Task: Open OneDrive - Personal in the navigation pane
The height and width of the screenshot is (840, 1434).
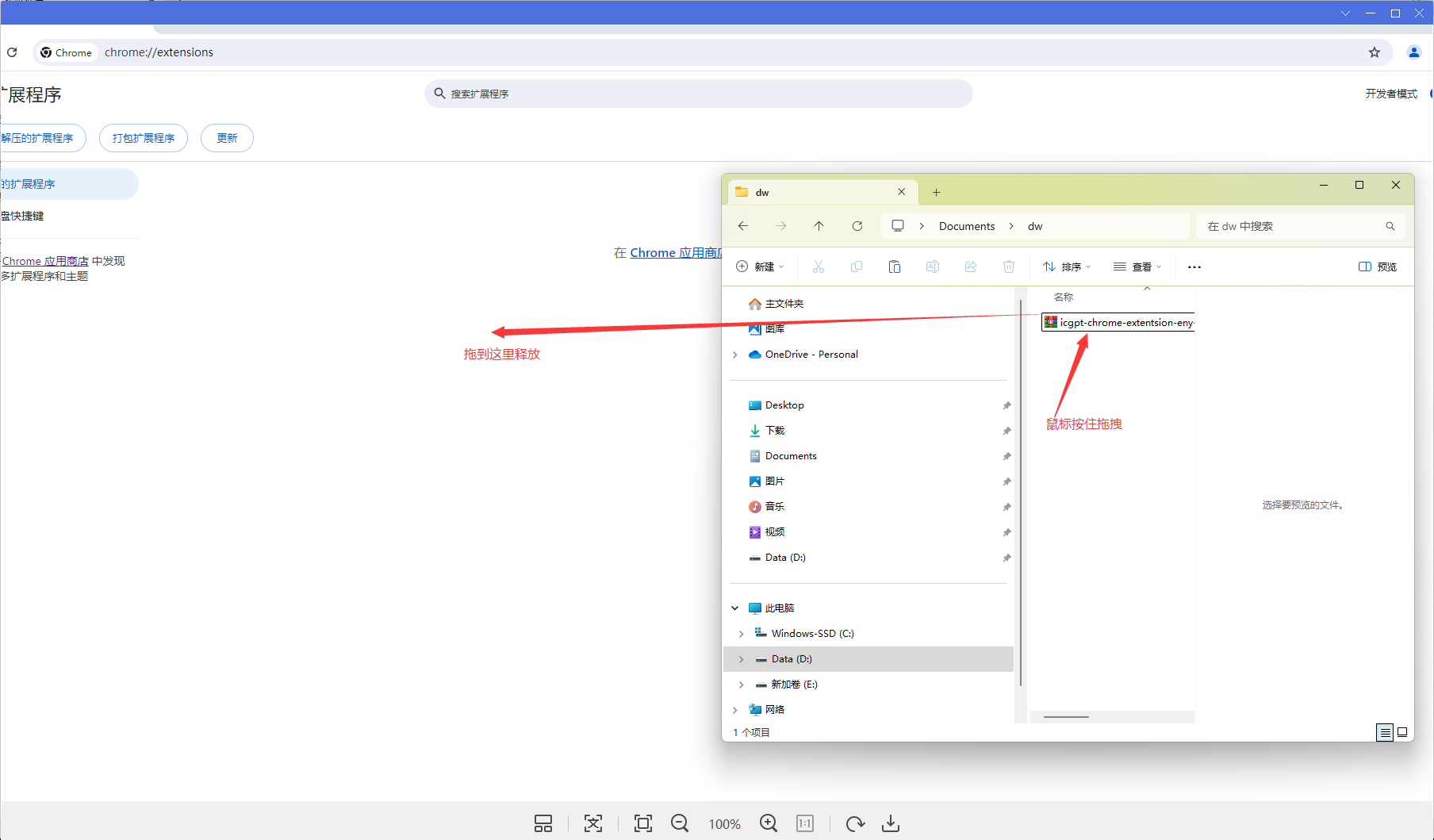Action: [x=803, y=355]
